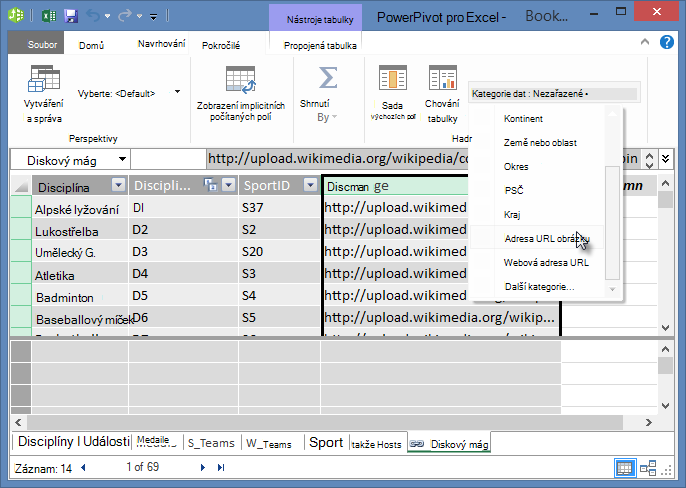Save with the floppy disk icon
This screenshot has width=686, height=488.
coord(71,16)
